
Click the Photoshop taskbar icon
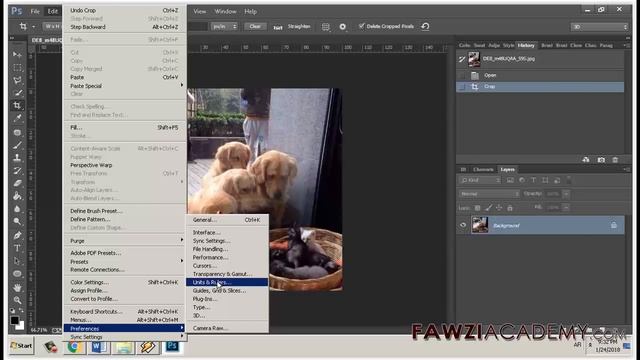[x=172, y=347]
